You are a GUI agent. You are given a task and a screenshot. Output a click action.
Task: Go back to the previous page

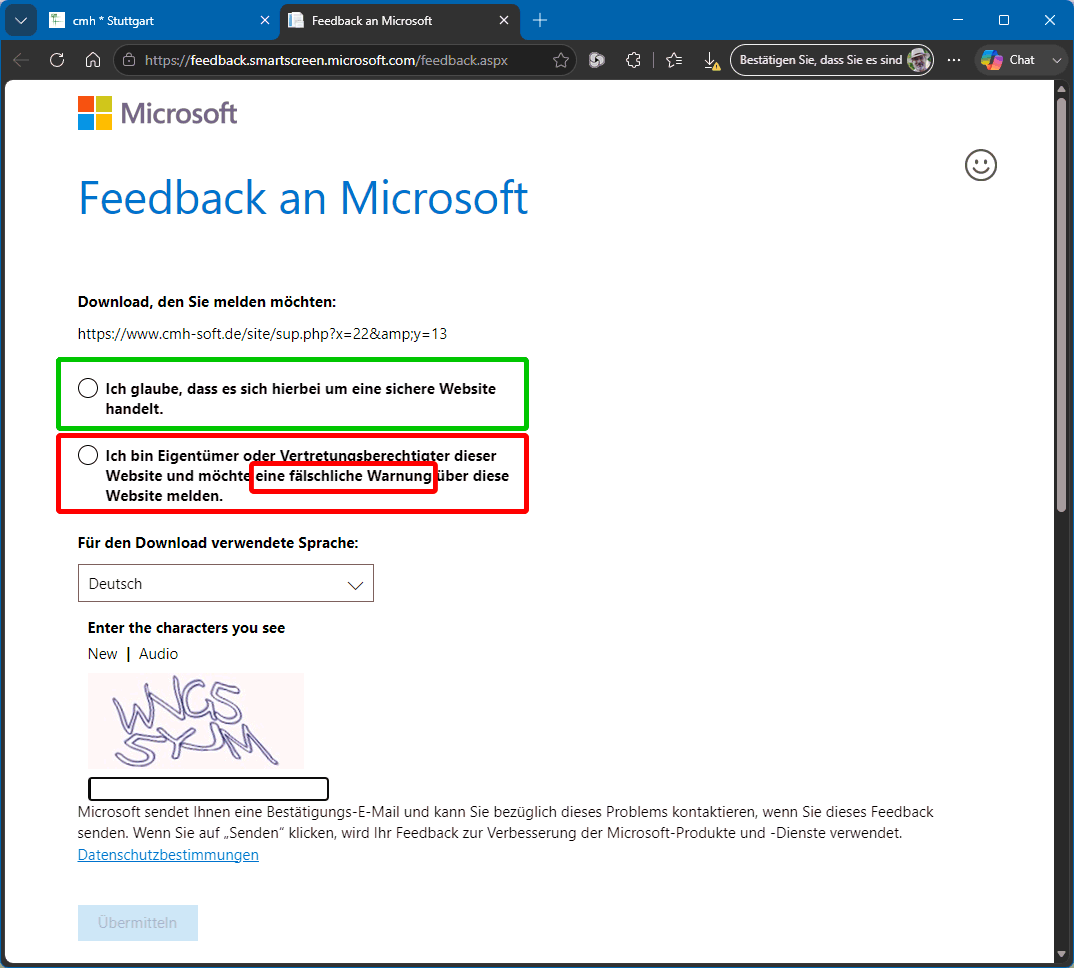click(21, 60)
